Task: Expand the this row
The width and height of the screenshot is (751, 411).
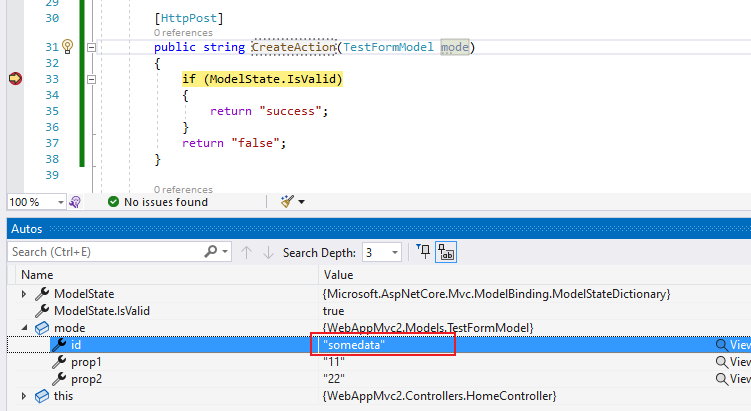Action: click(23, 396)
